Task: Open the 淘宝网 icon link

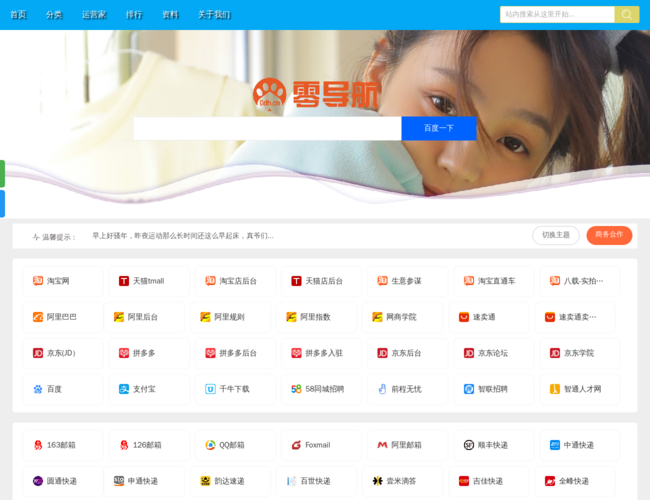Action: (38, 281)
